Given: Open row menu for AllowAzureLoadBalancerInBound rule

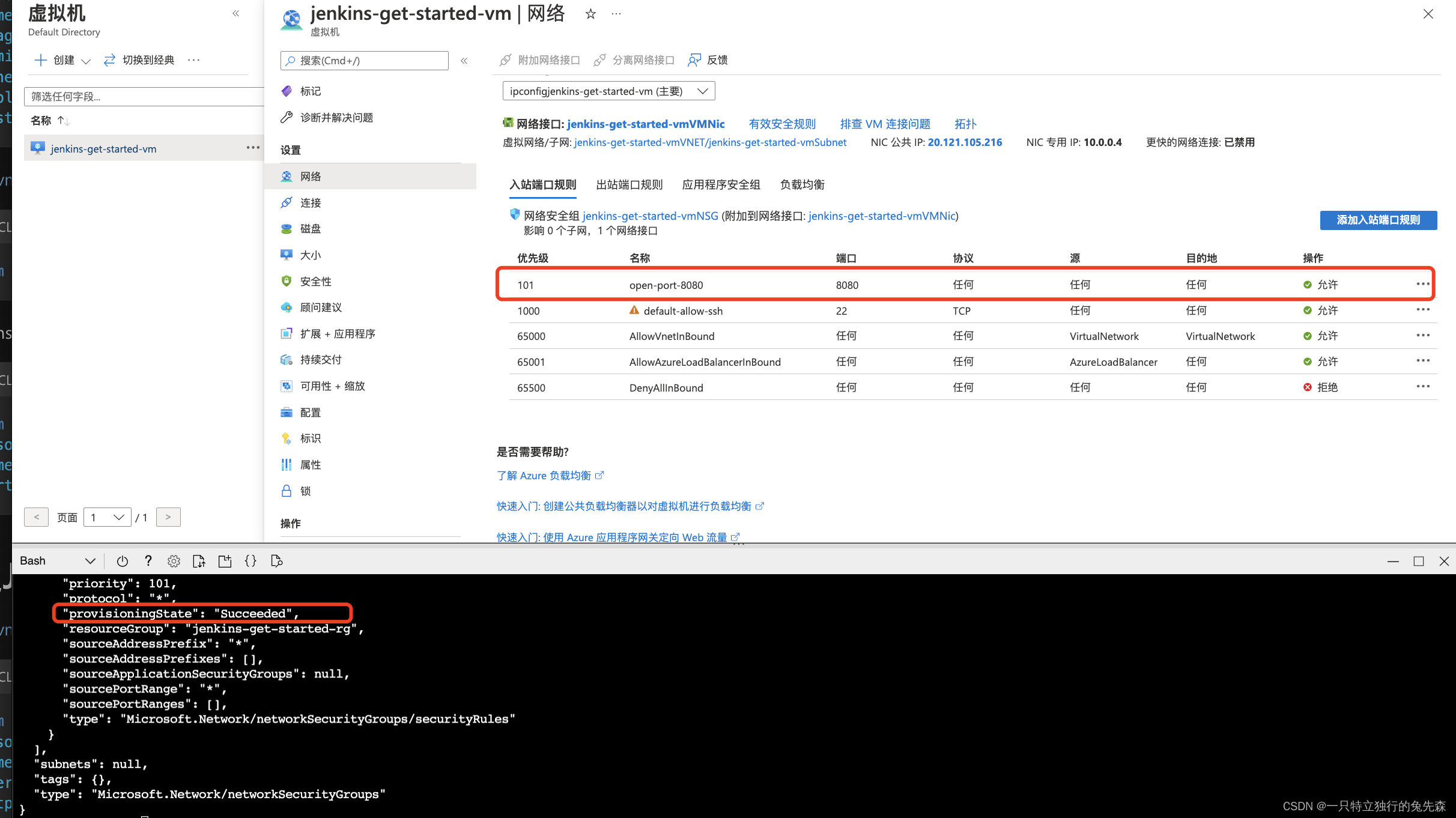Looking at the screenshot, I should [x=1422, y=361].
